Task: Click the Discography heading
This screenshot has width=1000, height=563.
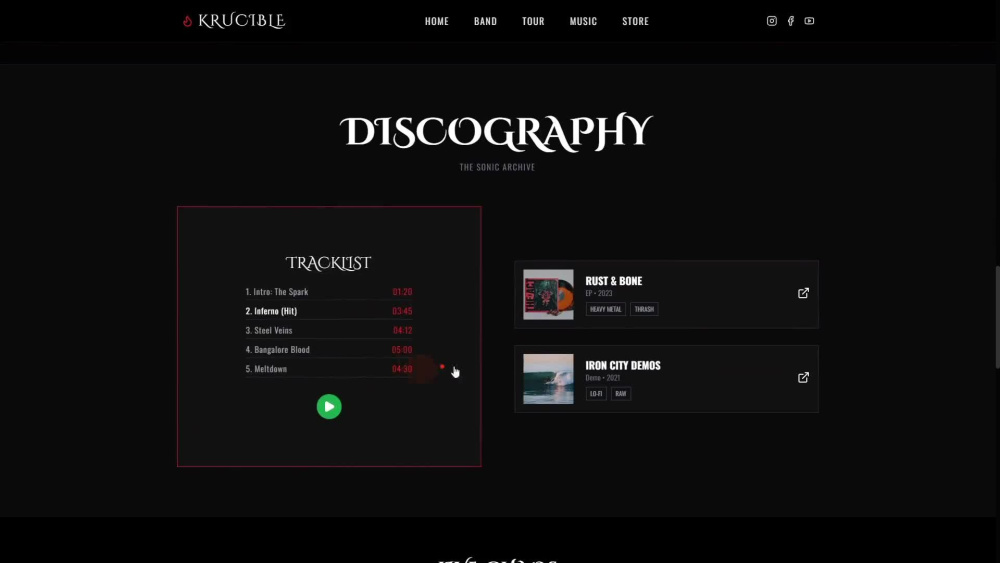Action: point(496,132)
